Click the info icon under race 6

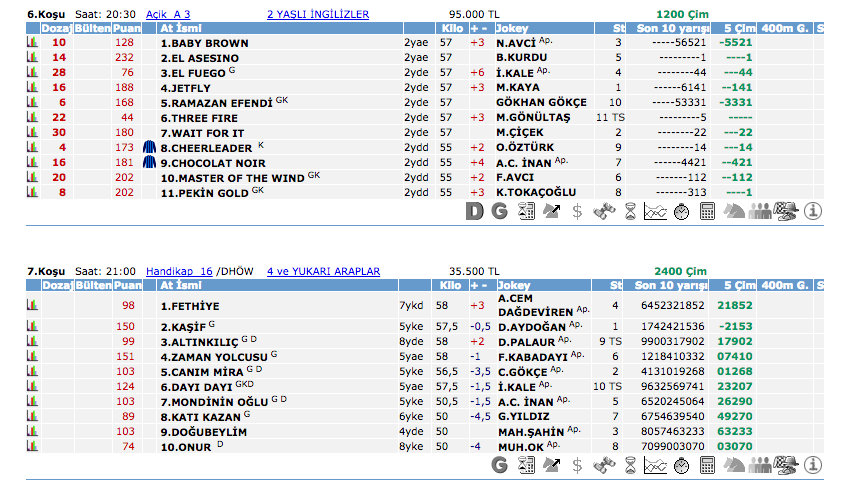(x=813, y=211)
